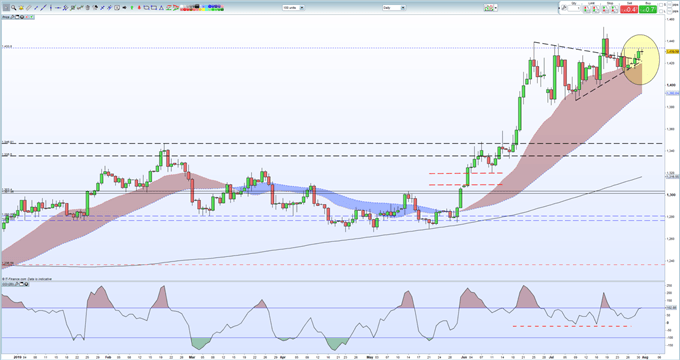Choose the long trend line drawing tool
This screenshot has height=360, width=680.
(43, 7)
